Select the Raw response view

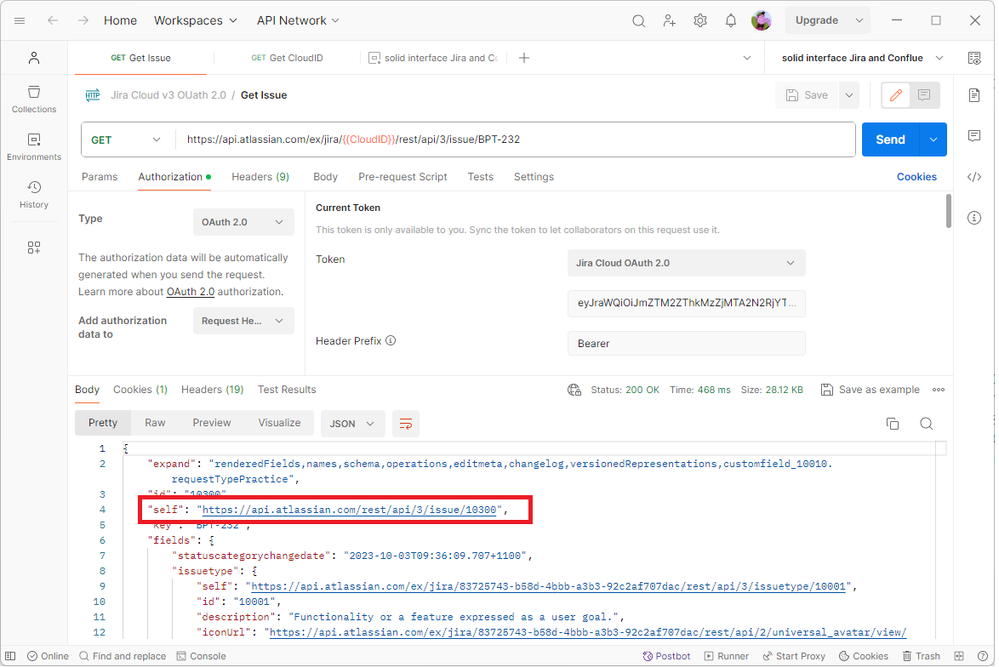click(155, 423)
